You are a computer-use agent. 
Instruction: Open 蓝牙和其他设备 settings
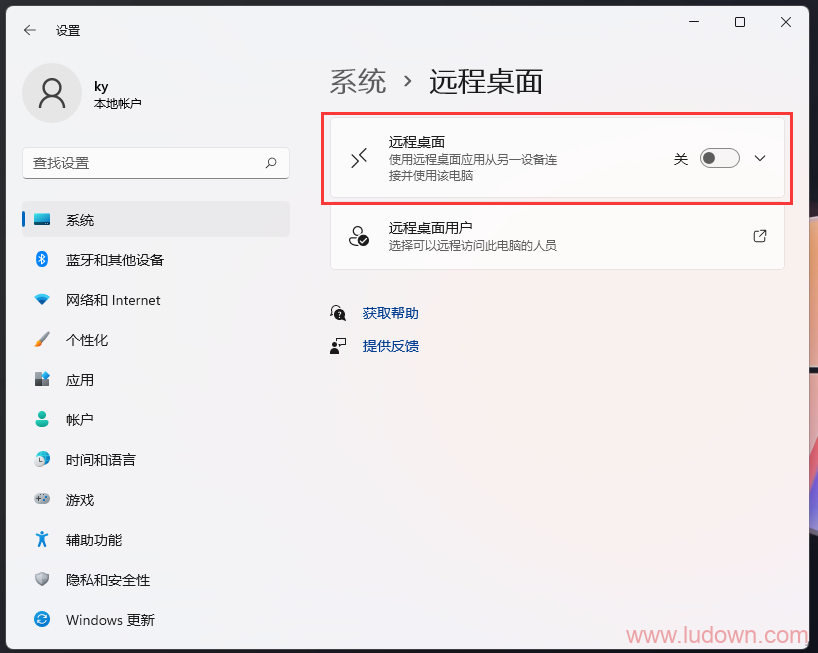click(x=156, y=259)
